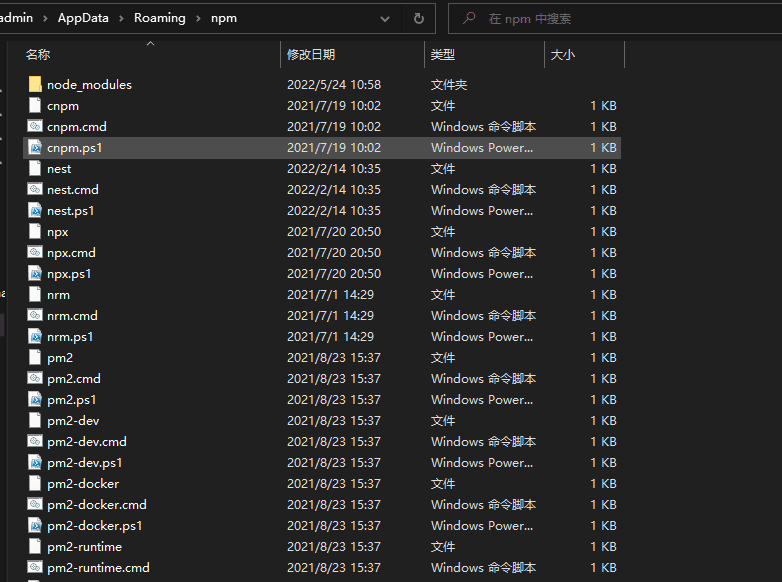Click npm in the address path
Screen dimensions: 782x582
tap(224, 18)
